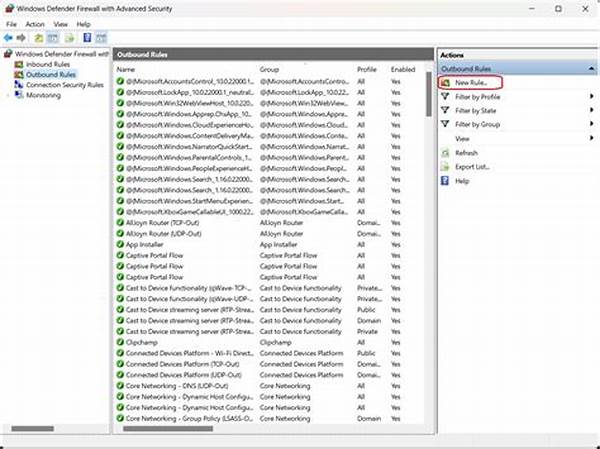
Task: Click the Up one level folder icon
Action: pyautogui.click(x=39, y=38)
